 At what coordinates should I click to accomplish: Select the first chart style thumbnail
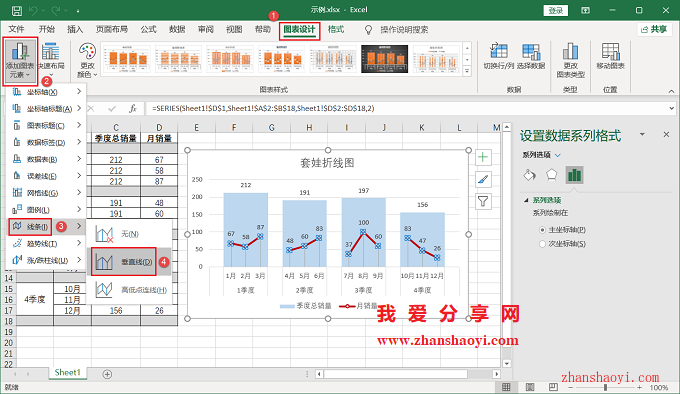coord(128,59)
